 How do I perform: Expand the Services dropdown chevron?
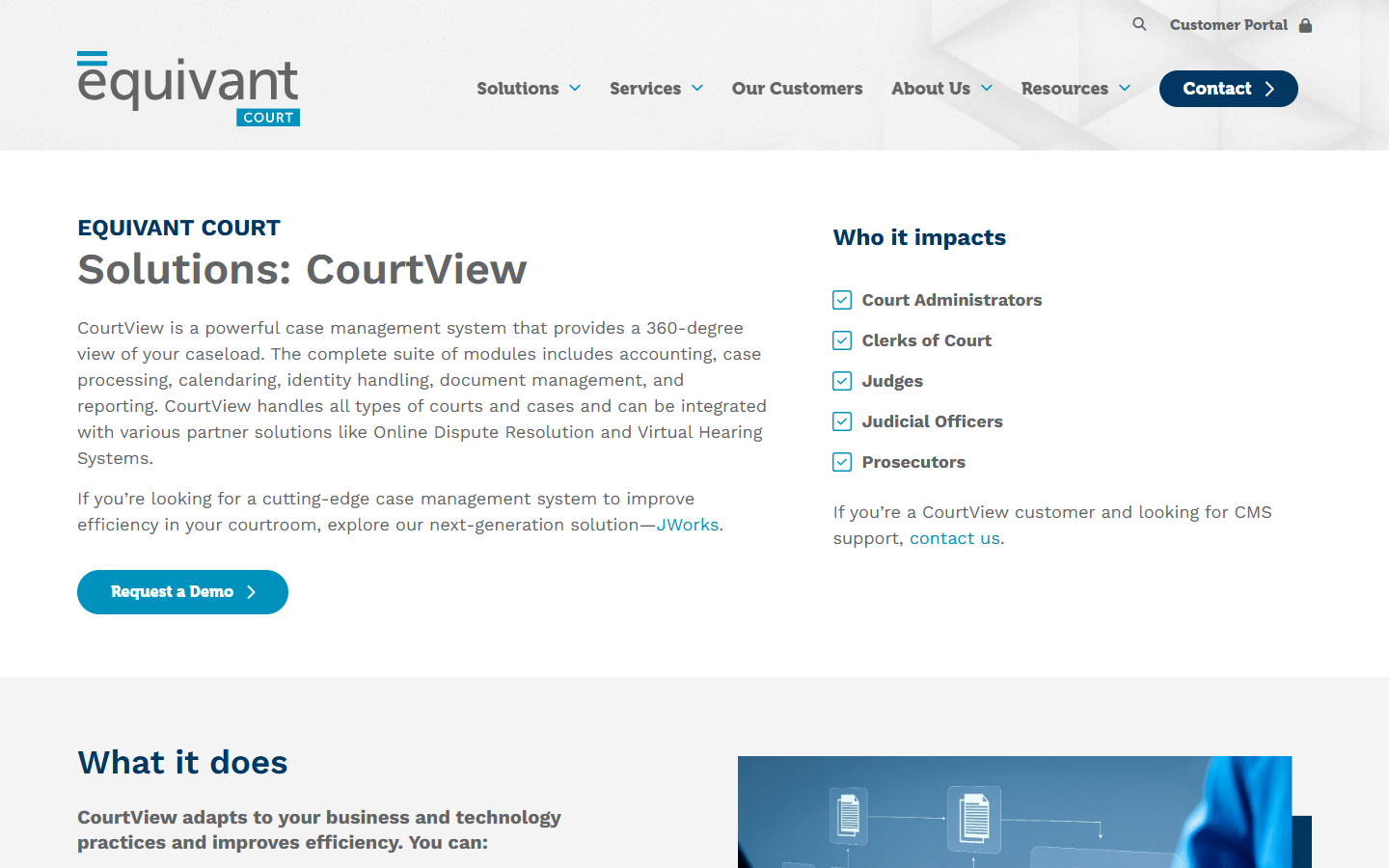coord(697,88)
